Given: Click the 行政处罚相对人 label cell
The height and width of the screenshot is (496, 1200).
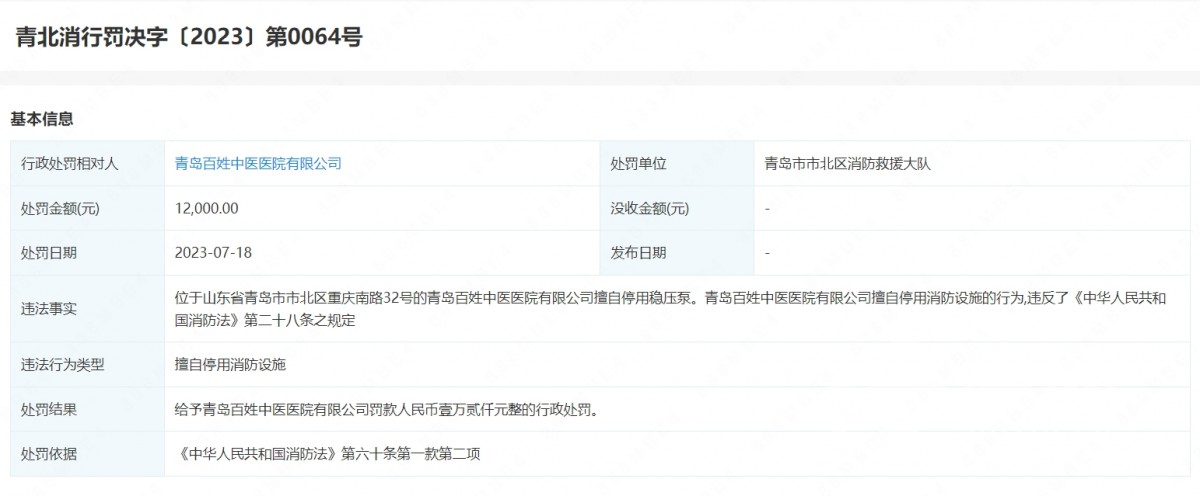Looking at the screenshot, I should coord(70,163).
